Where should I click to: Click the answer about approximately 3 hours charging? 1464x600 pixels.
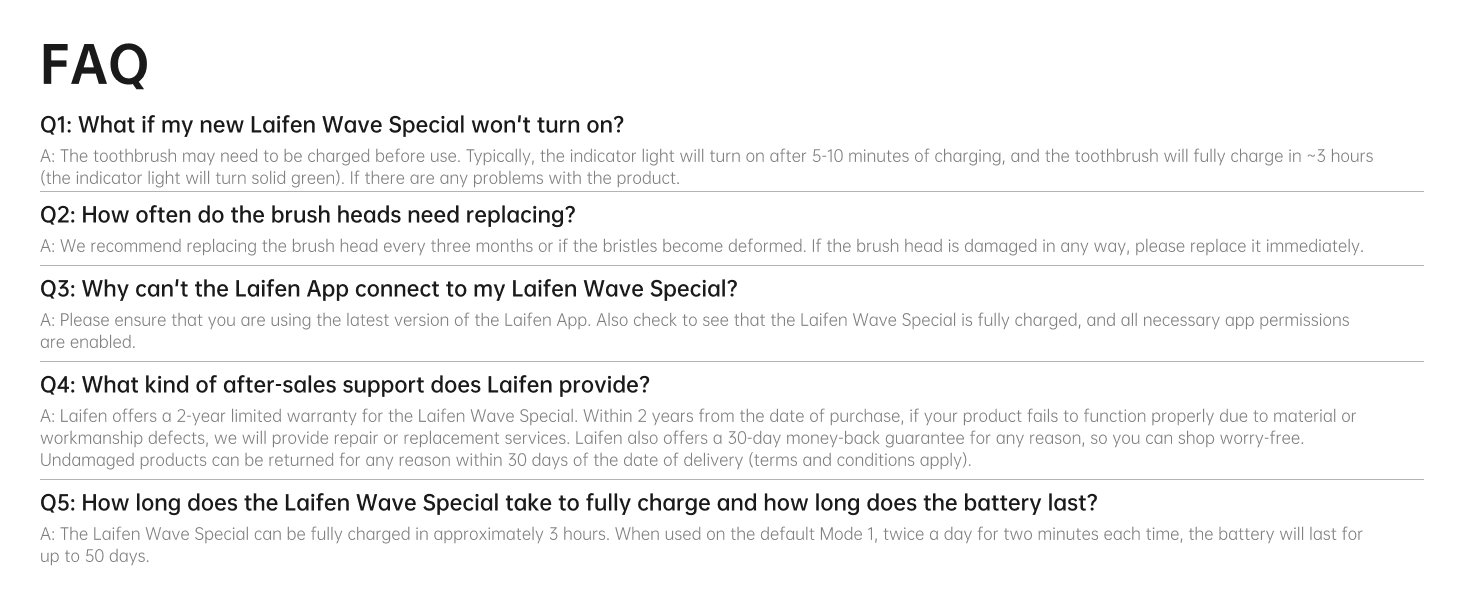coord(701,534)
